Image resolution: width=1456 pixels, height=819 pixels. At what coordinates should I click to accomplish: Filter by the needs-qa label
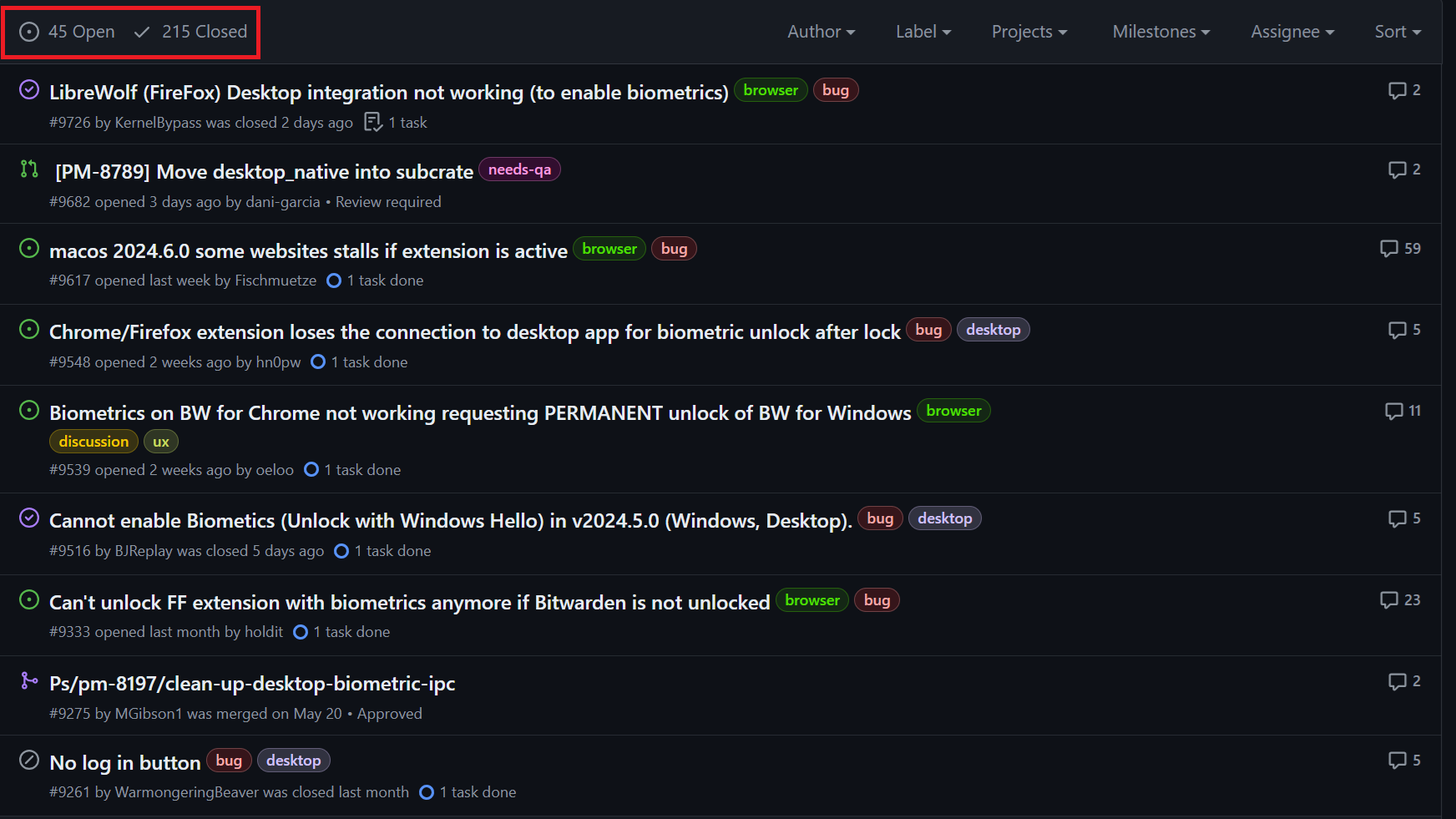coord(519,169)
